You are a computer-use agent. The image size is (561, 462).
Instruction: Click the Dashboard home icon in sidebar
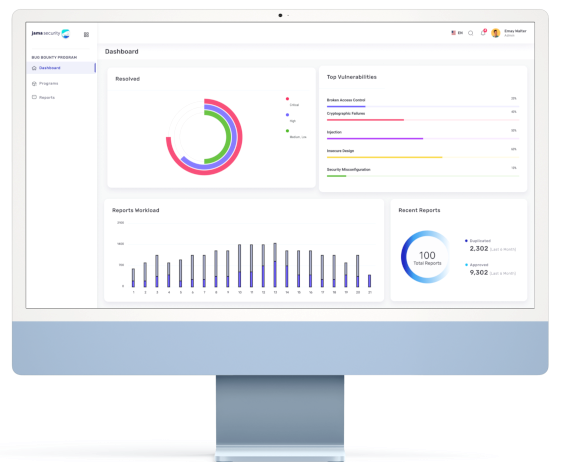[x=34, y=68]
